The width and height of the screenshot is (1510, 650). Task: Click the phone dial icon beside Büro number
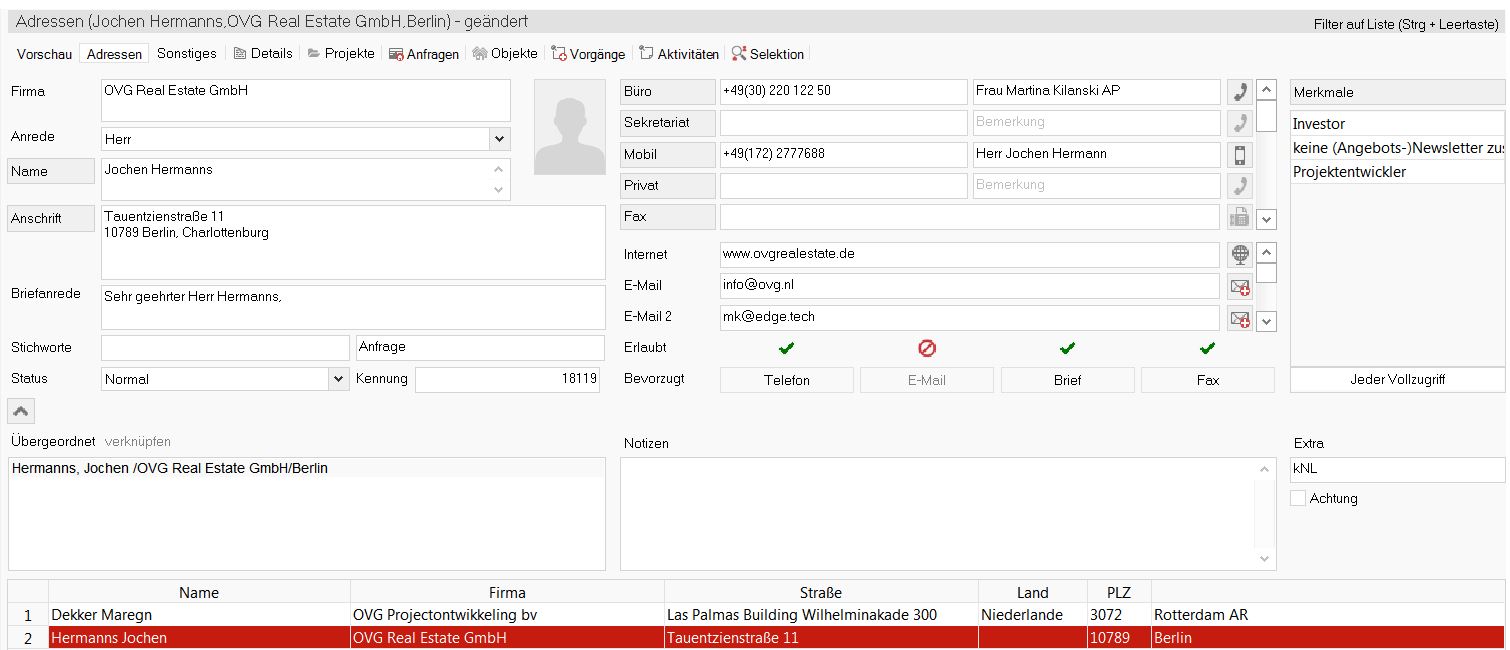(x=1240, y=92)
